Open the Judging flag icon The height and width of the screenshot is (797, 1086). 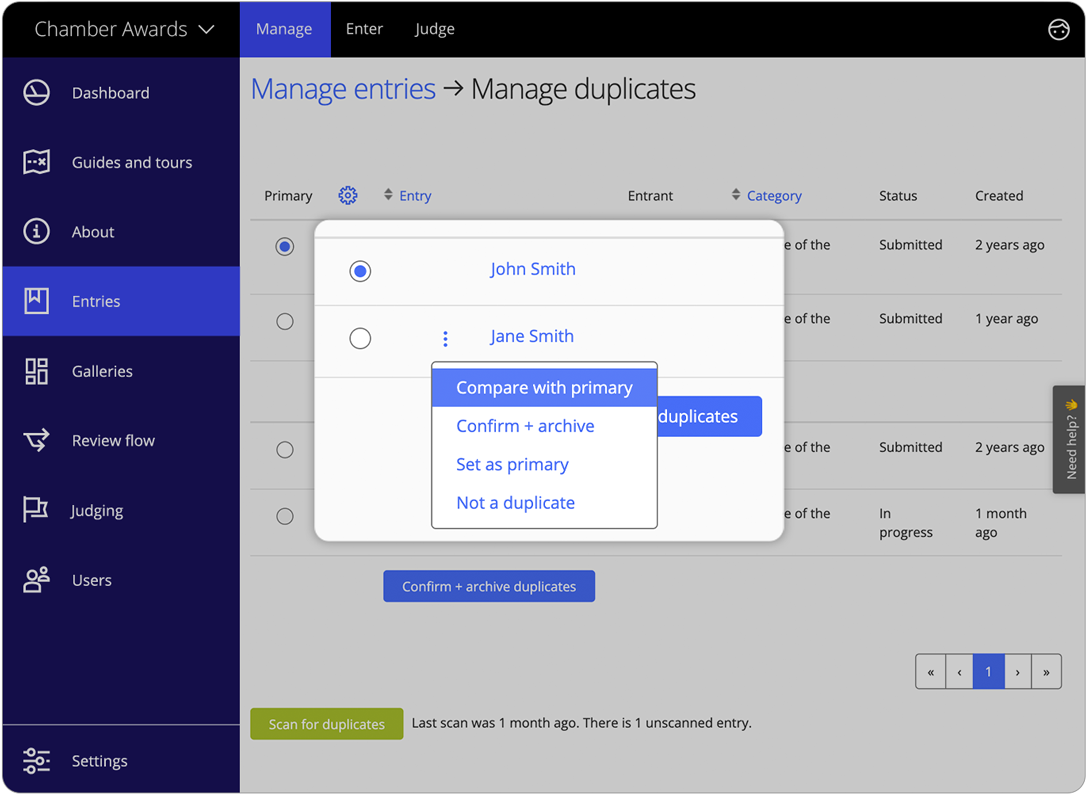coord(37,510)
